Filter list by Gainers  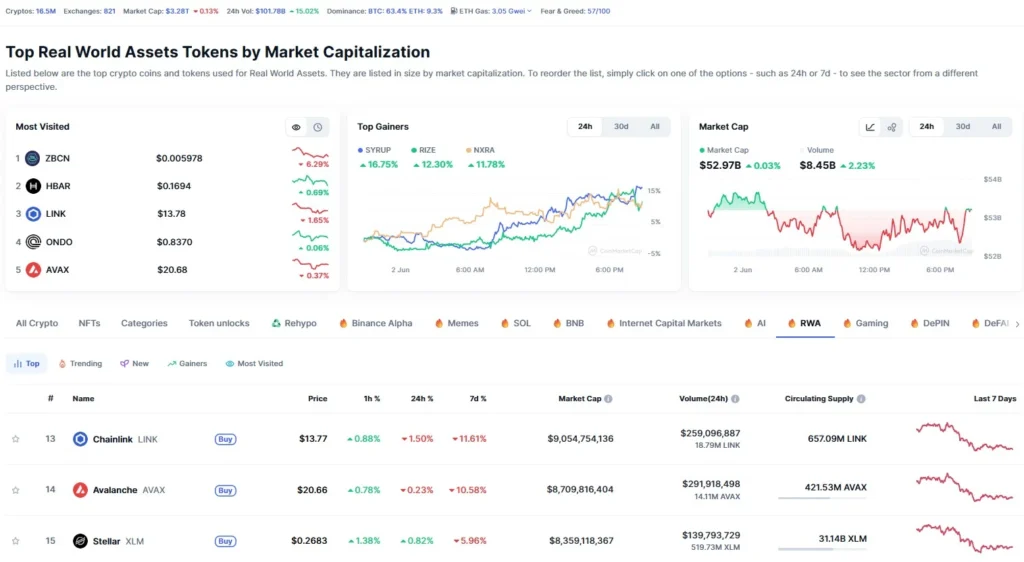click(187, 364)
